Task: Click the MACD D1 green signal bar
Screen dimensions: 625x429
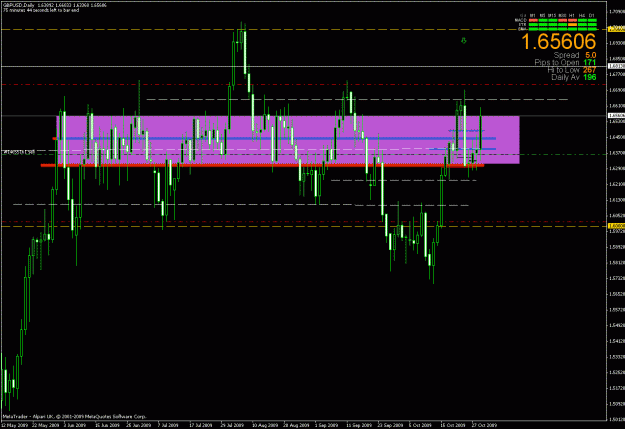Action: pos(592,20)
